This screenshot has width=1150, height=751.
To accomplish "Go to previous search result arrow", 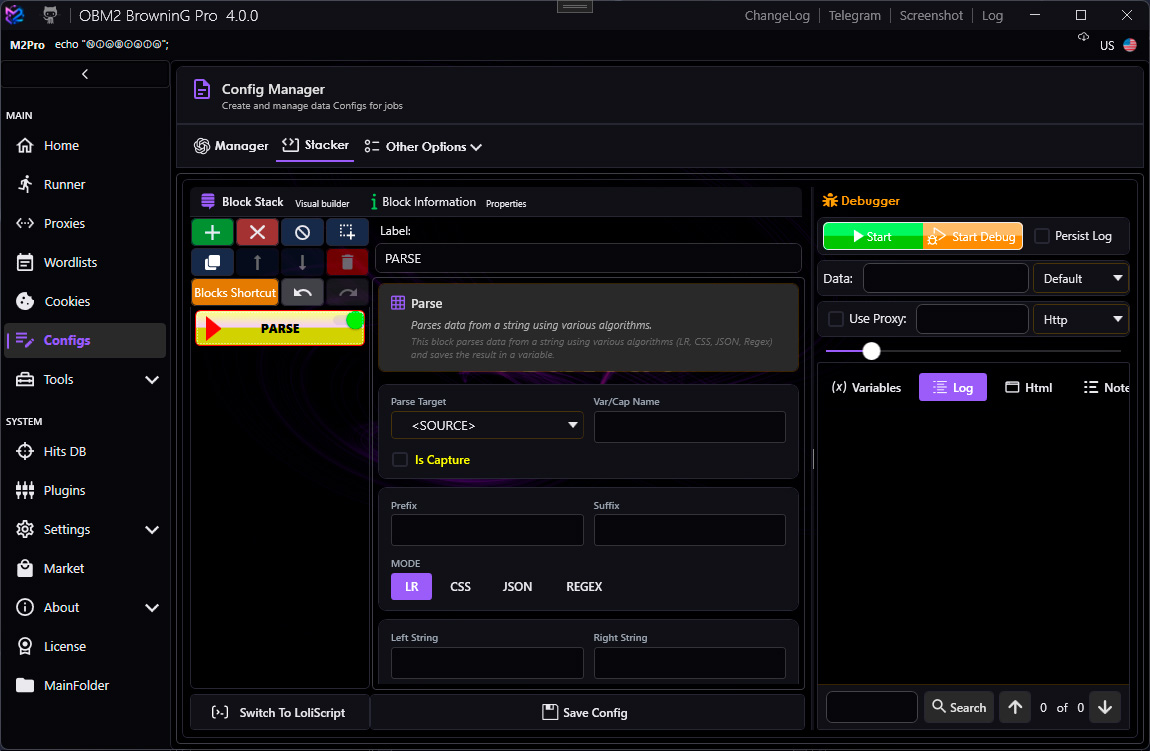I will [1015, 707].
